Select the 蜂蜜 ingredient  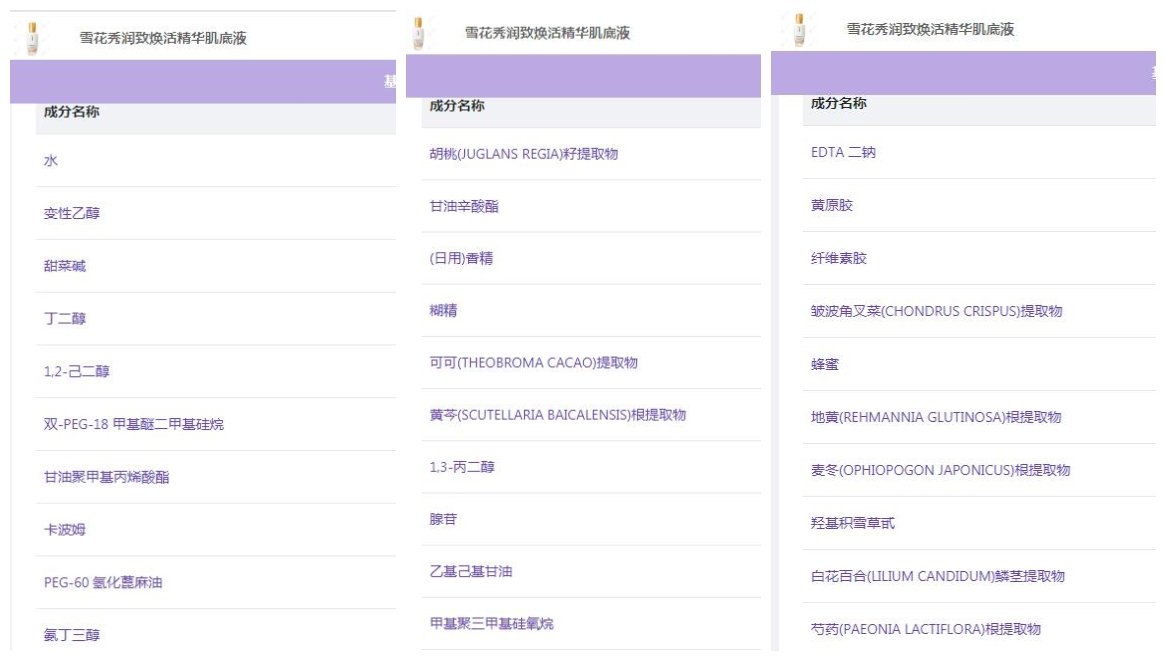pyautogui.click(x=825, y=364)
